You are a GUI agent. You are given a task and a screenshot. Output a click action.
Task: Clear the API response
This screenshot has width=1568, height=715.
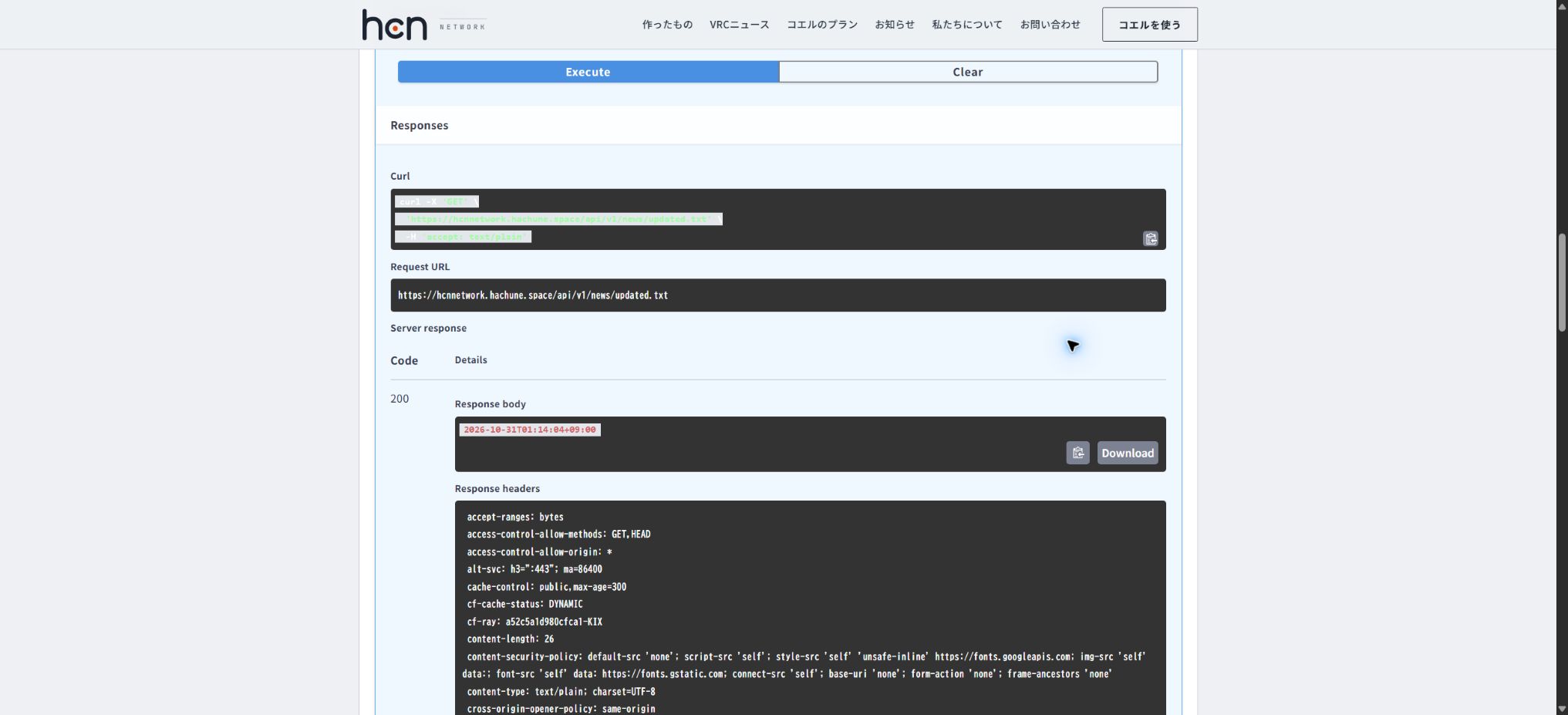[968, 72]
